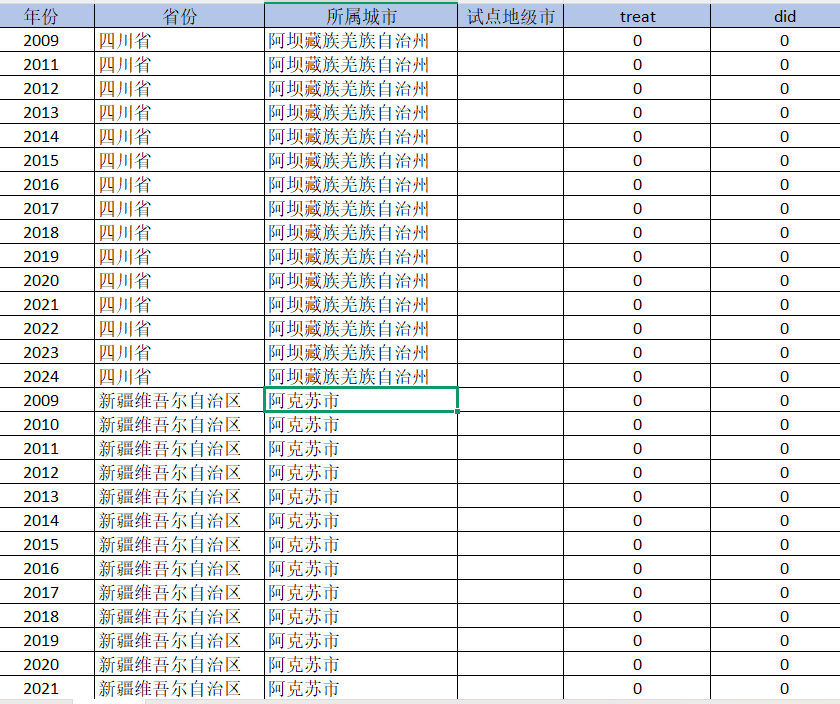The height and width of the screenshot is (704, 840).
Task: Select did value for 阿坝藏族羌族自治州 2009
Action: (x=784, y=40)
